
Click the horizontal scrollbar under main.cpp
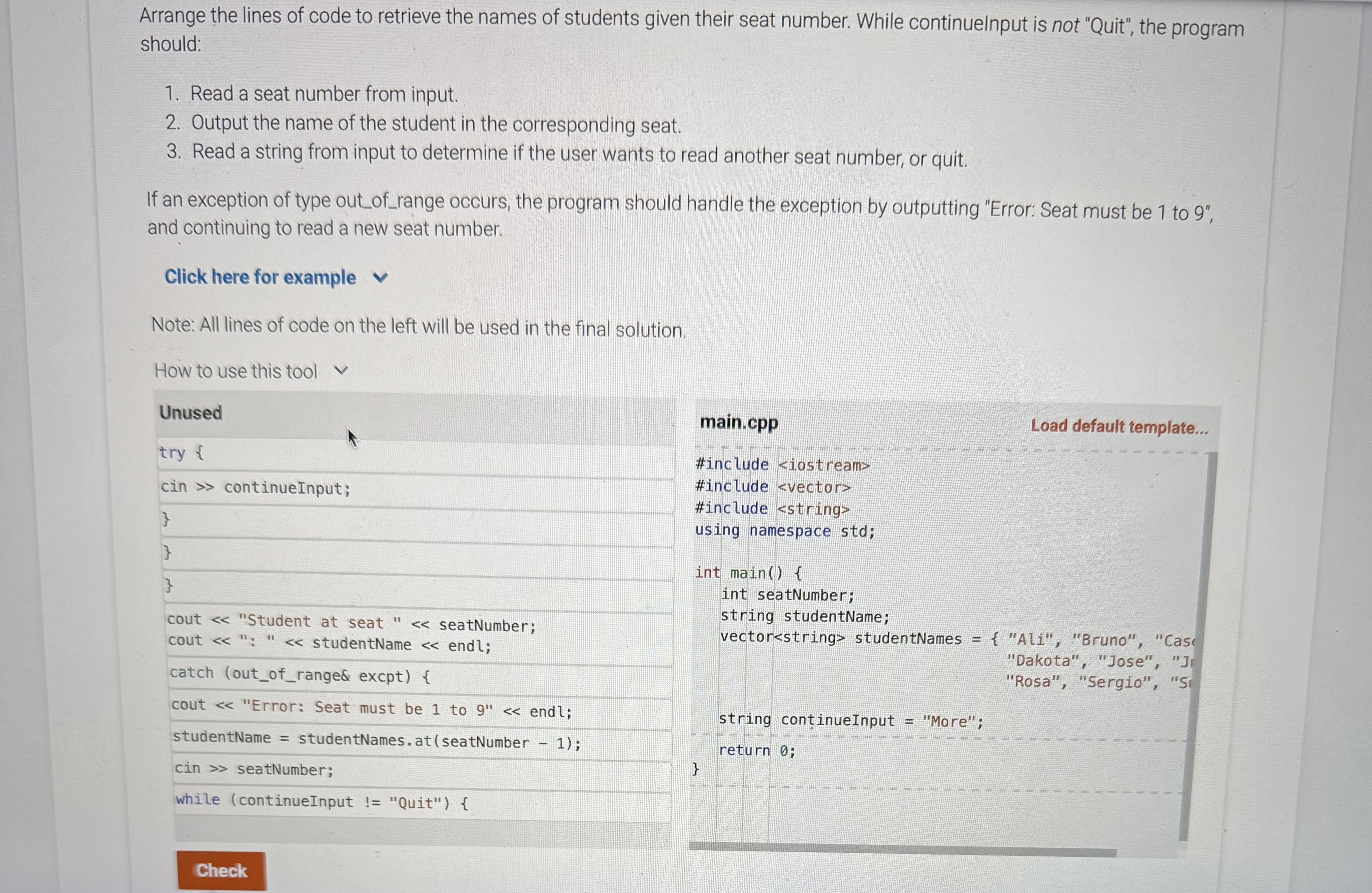(x=903, y=850)
